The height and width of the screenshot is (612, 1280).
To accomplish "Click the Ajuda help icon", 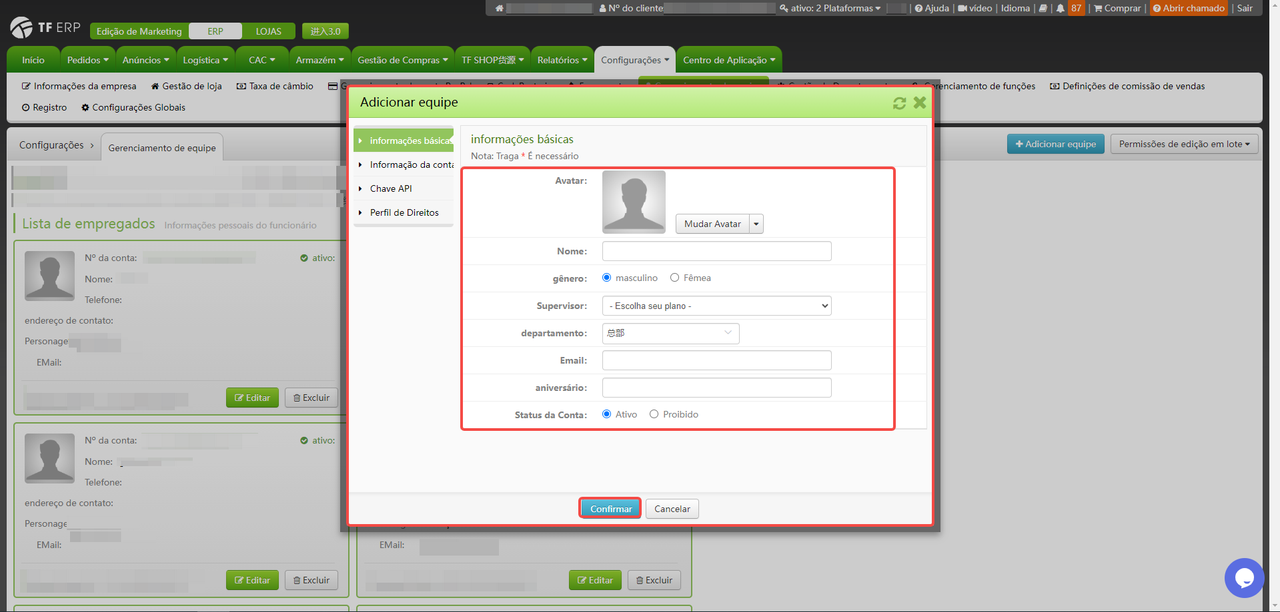I will coord(919,8).
